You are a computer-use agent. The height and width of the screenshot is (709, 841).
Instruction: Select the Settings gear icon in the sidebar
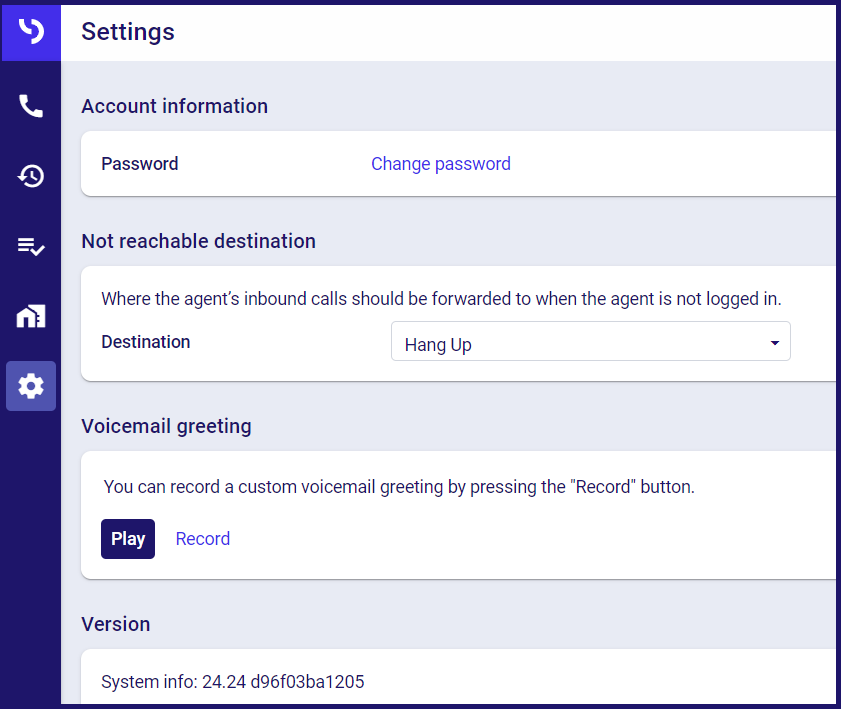(x=31, y=386)
